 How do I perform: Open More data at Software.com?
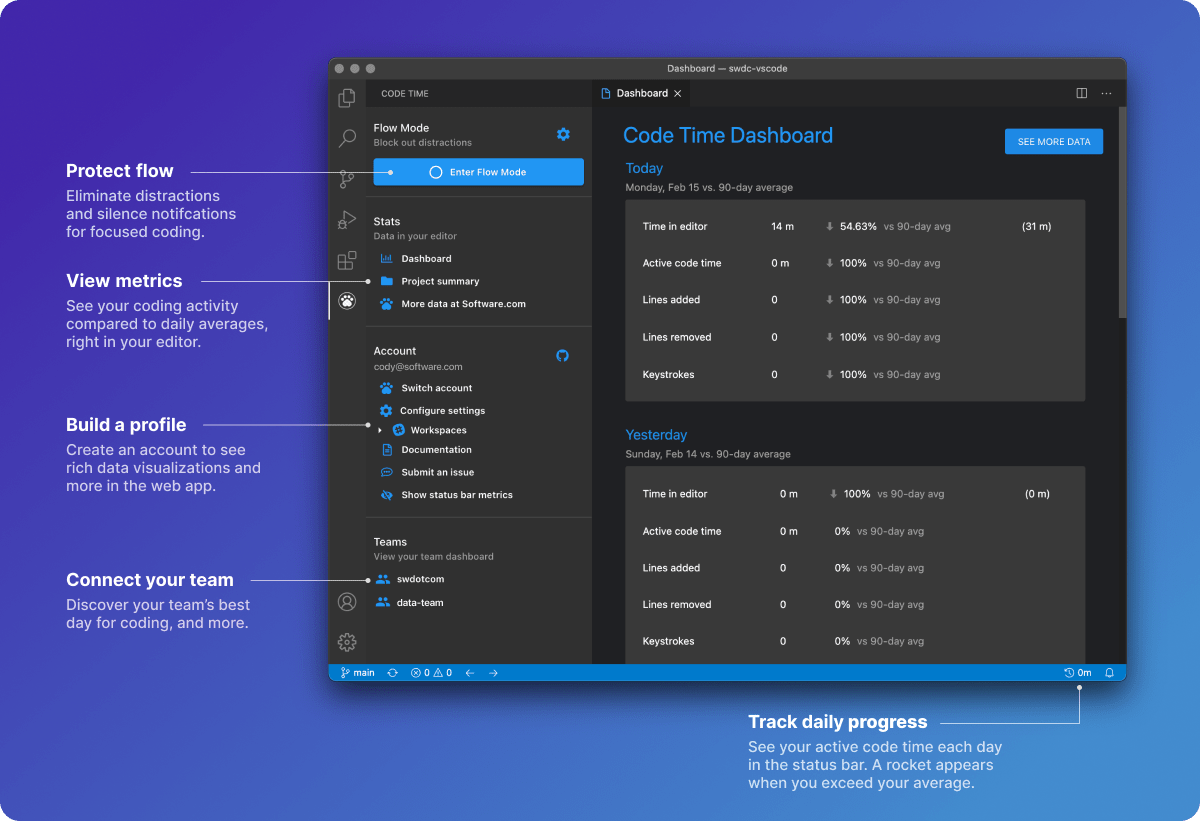[463, 304]
